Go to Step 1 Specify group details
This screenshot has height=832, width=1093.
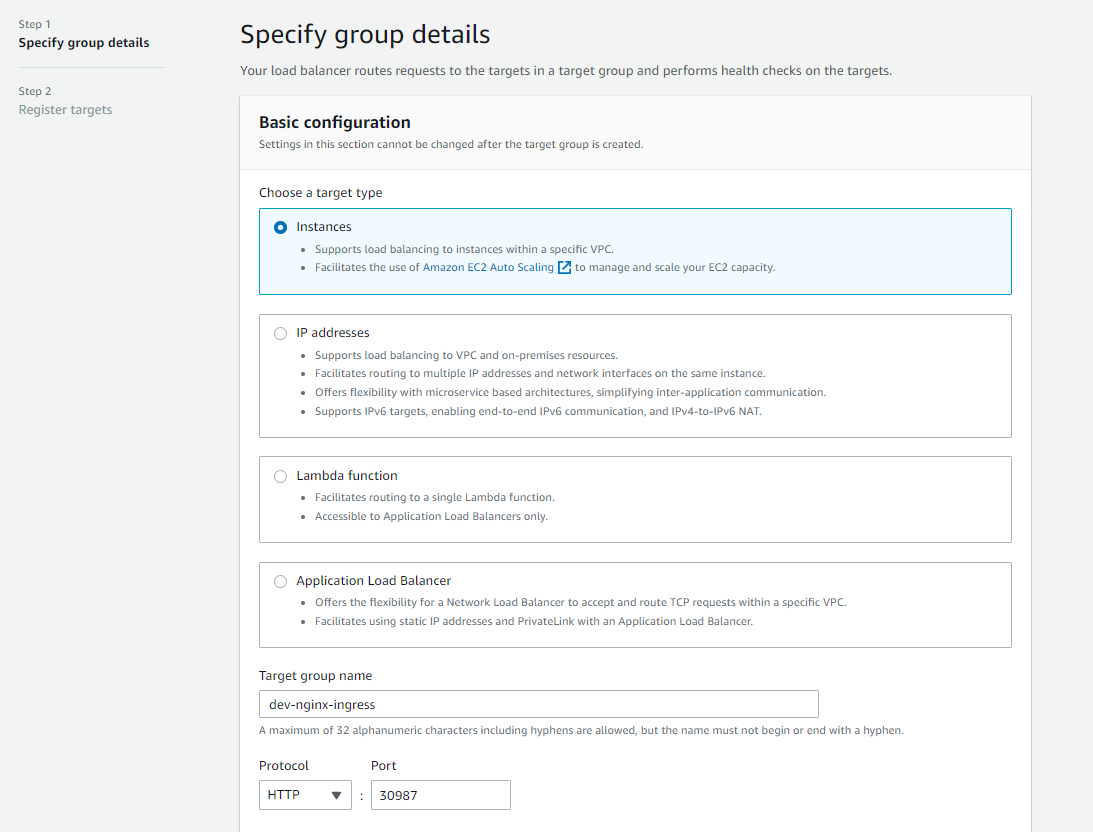(84, 43)
